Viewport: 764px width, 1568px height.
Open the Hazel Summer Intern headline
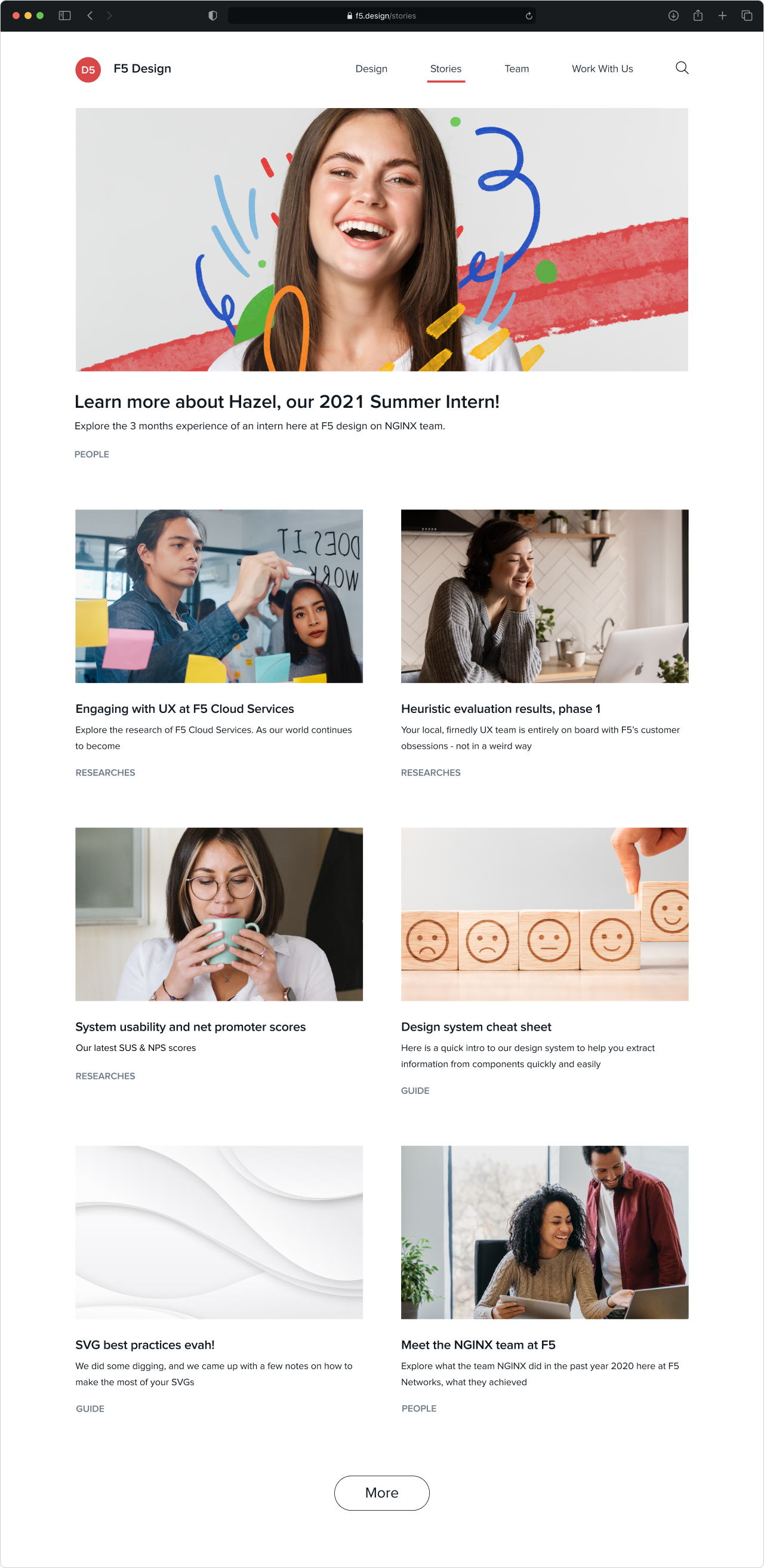point(286,402)
